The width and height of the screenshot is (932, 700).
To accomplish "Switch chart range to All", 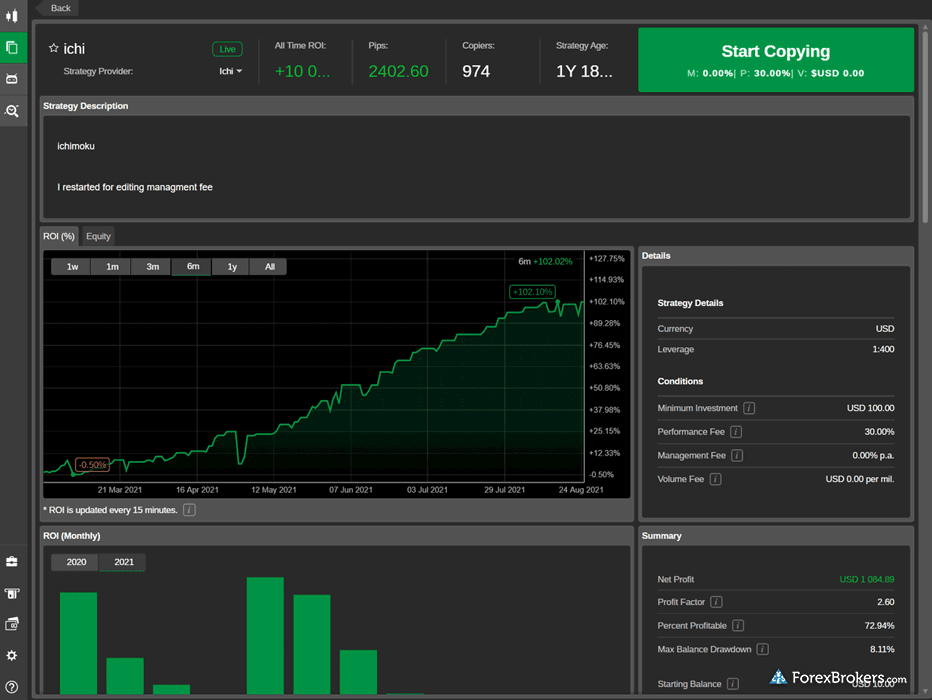I will 269,267.
